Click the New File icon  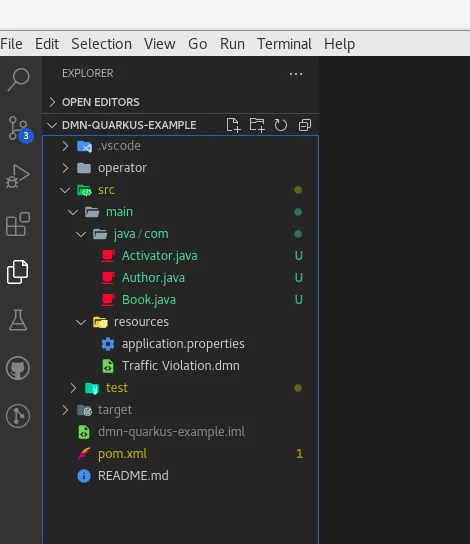[x=233, y=125]
